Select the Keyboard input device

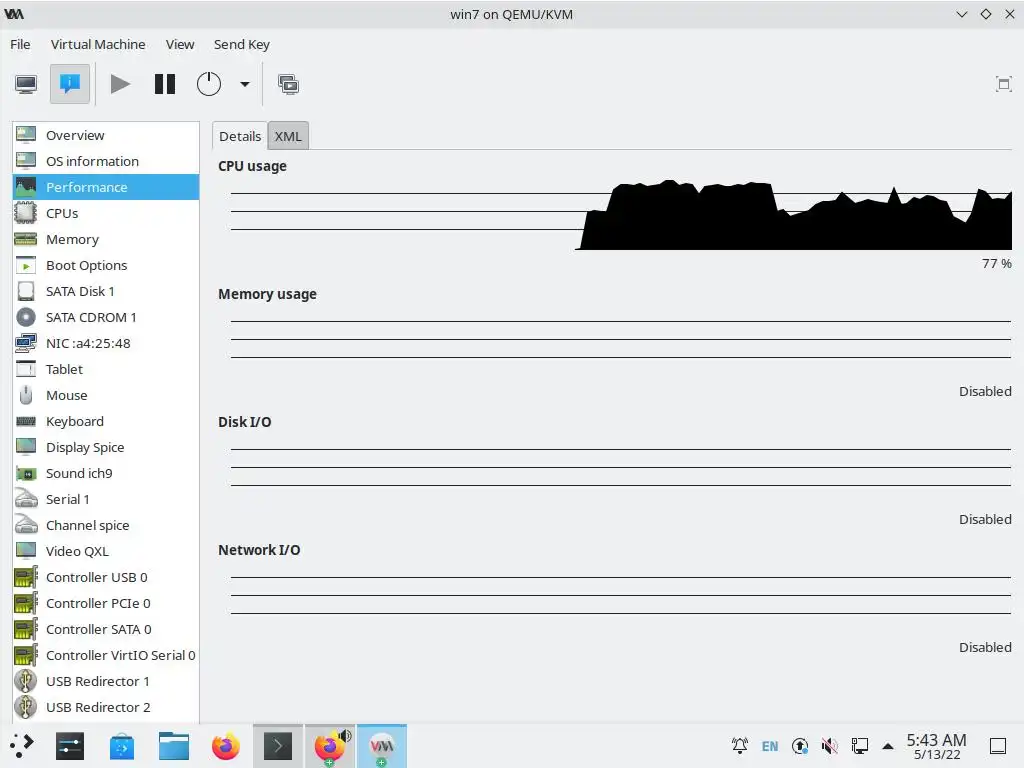[x=106, y=421]
